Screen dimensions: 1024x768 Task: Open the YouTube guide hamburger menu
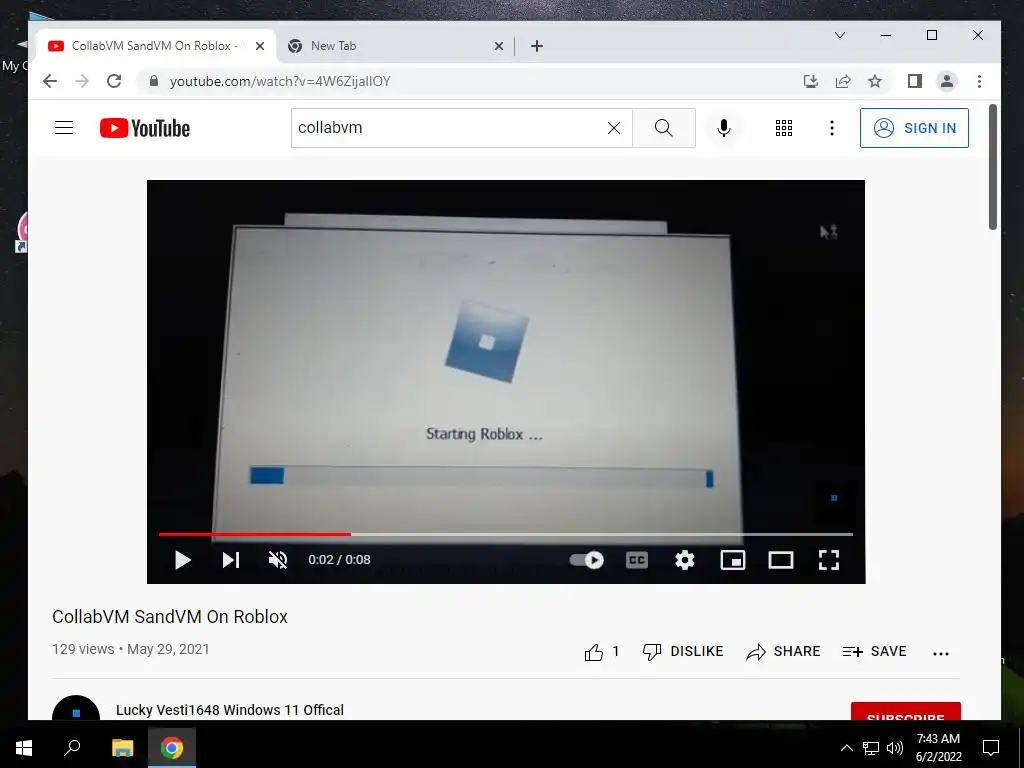[x=64, y=127]
